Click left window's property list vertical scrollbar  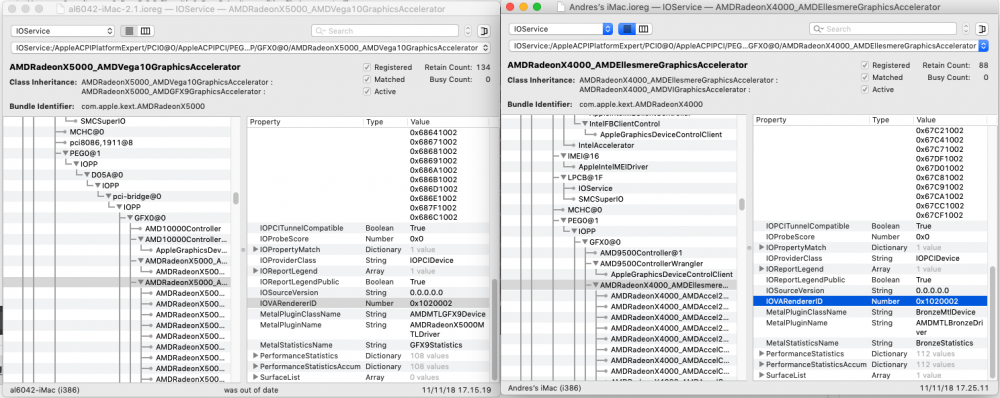494,329
